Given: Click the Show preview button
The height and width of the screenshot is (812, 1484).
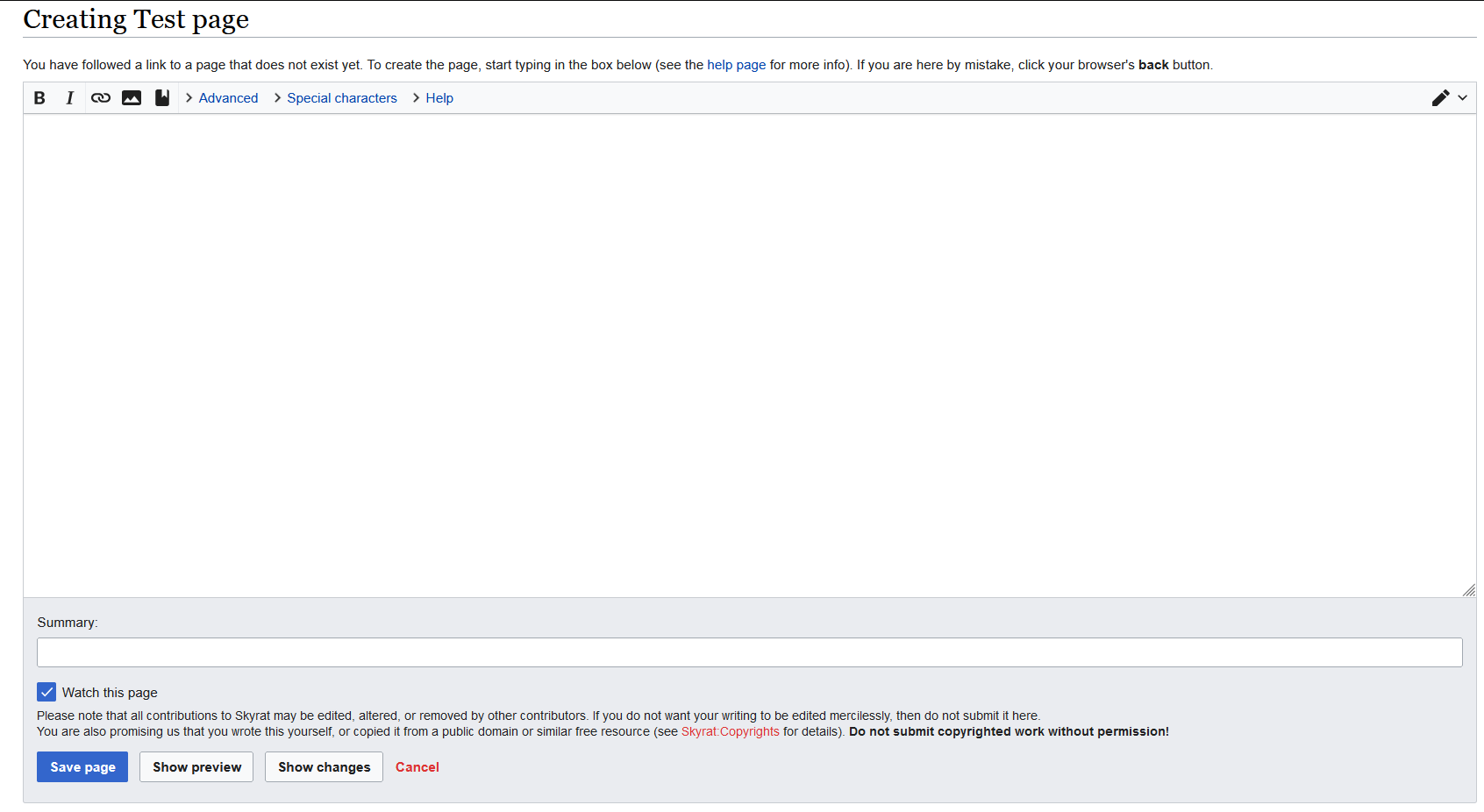Looking at the screenshot, I should tap(196, 767).
